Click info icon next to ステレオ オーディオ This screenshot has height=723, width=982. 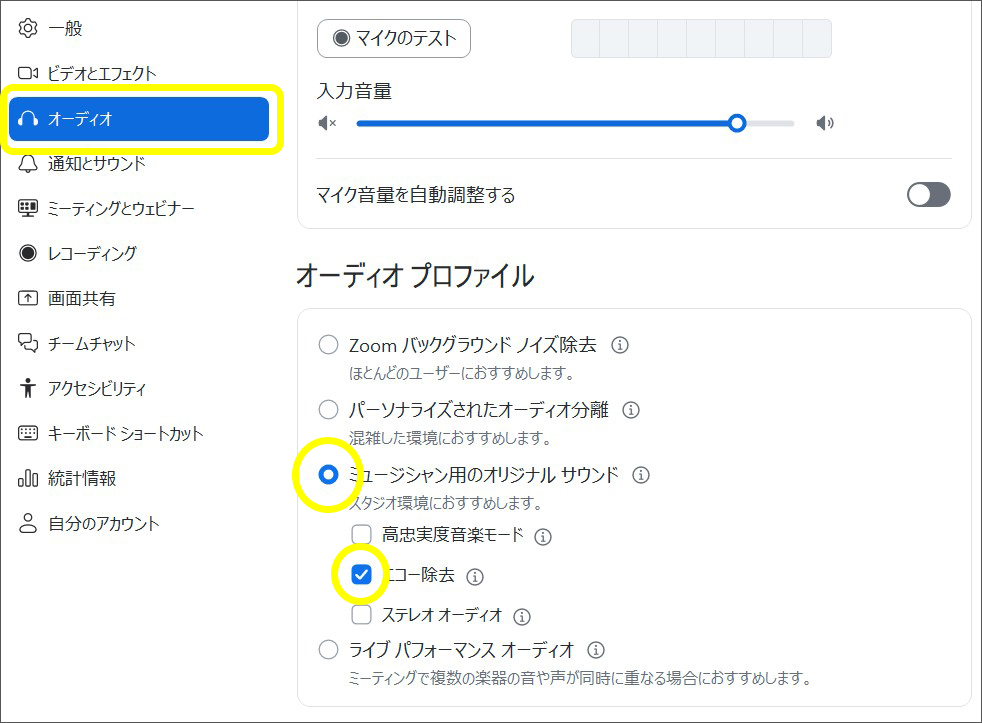tap(522, 616)
